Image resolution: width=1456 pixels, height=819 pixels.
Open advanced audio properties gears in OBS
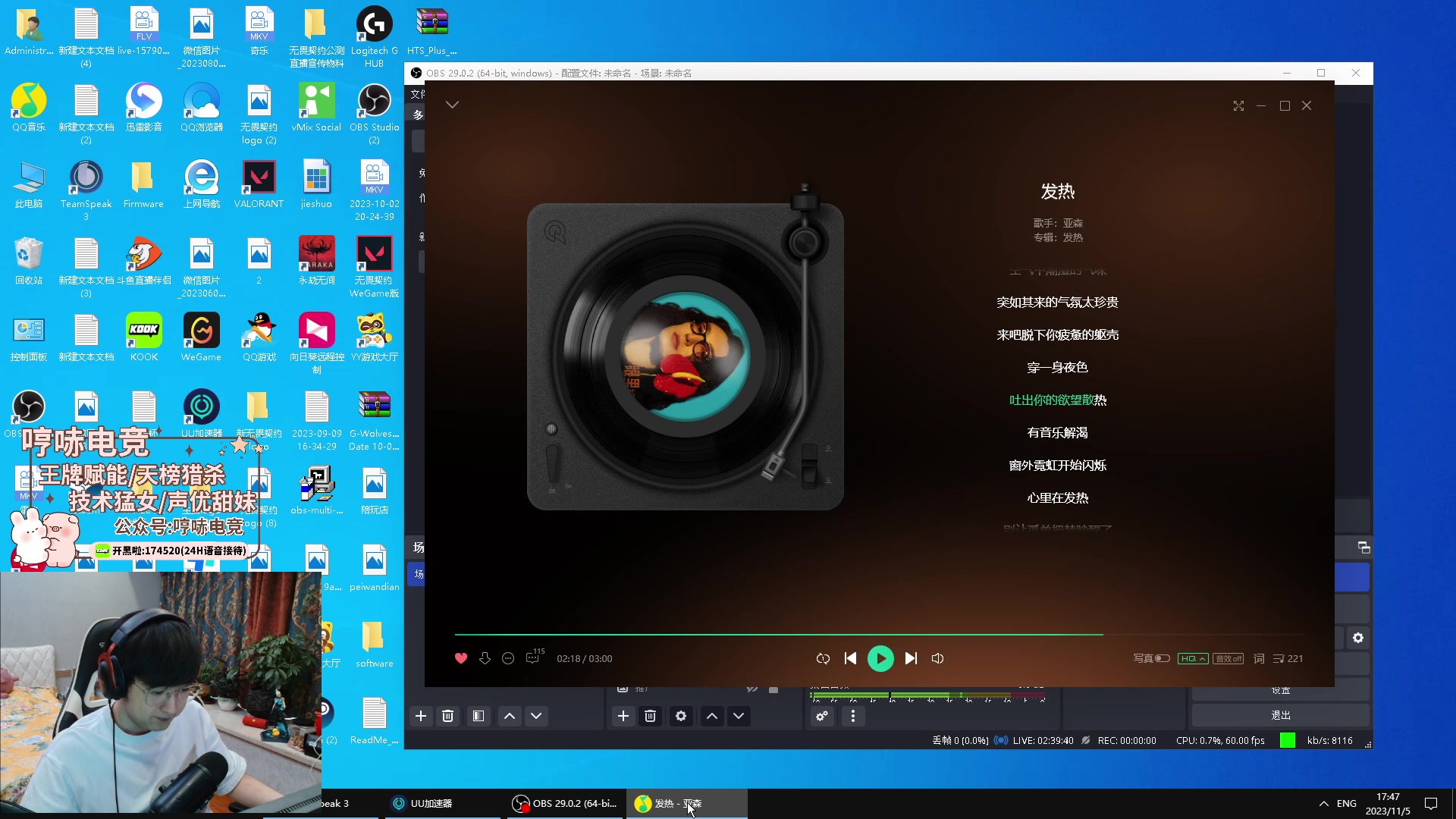click(822, 716)
